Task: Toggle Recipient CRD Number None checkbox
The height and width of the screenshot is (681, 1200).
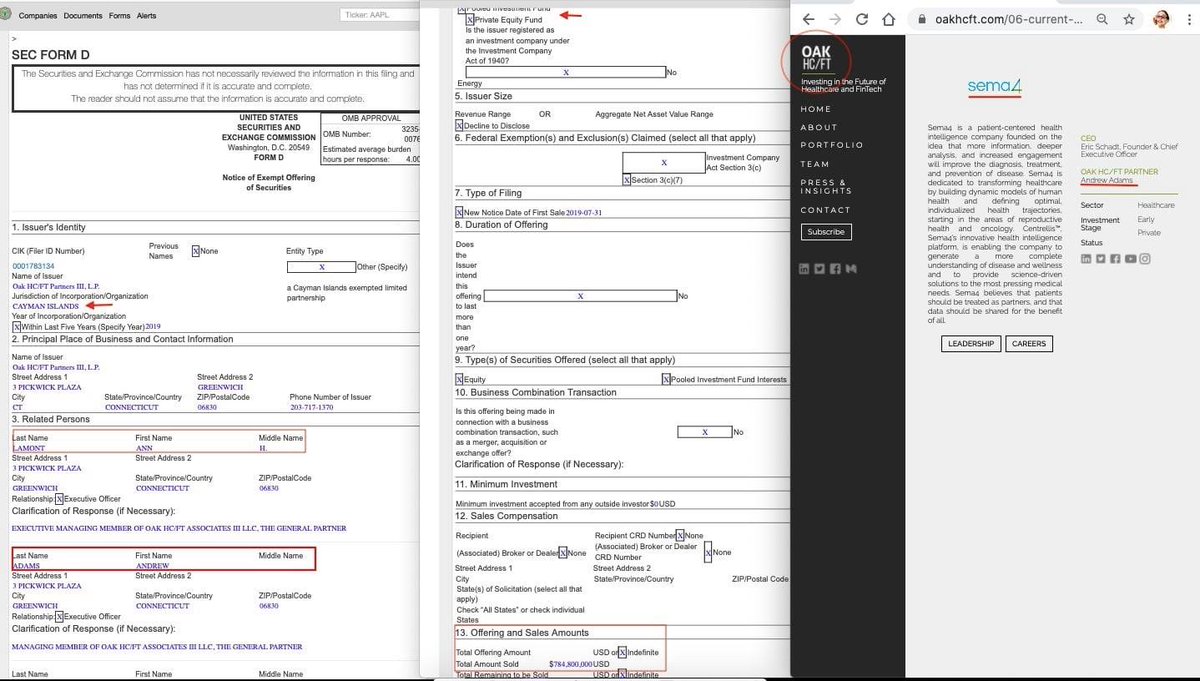Action: (x=680, y=535)
